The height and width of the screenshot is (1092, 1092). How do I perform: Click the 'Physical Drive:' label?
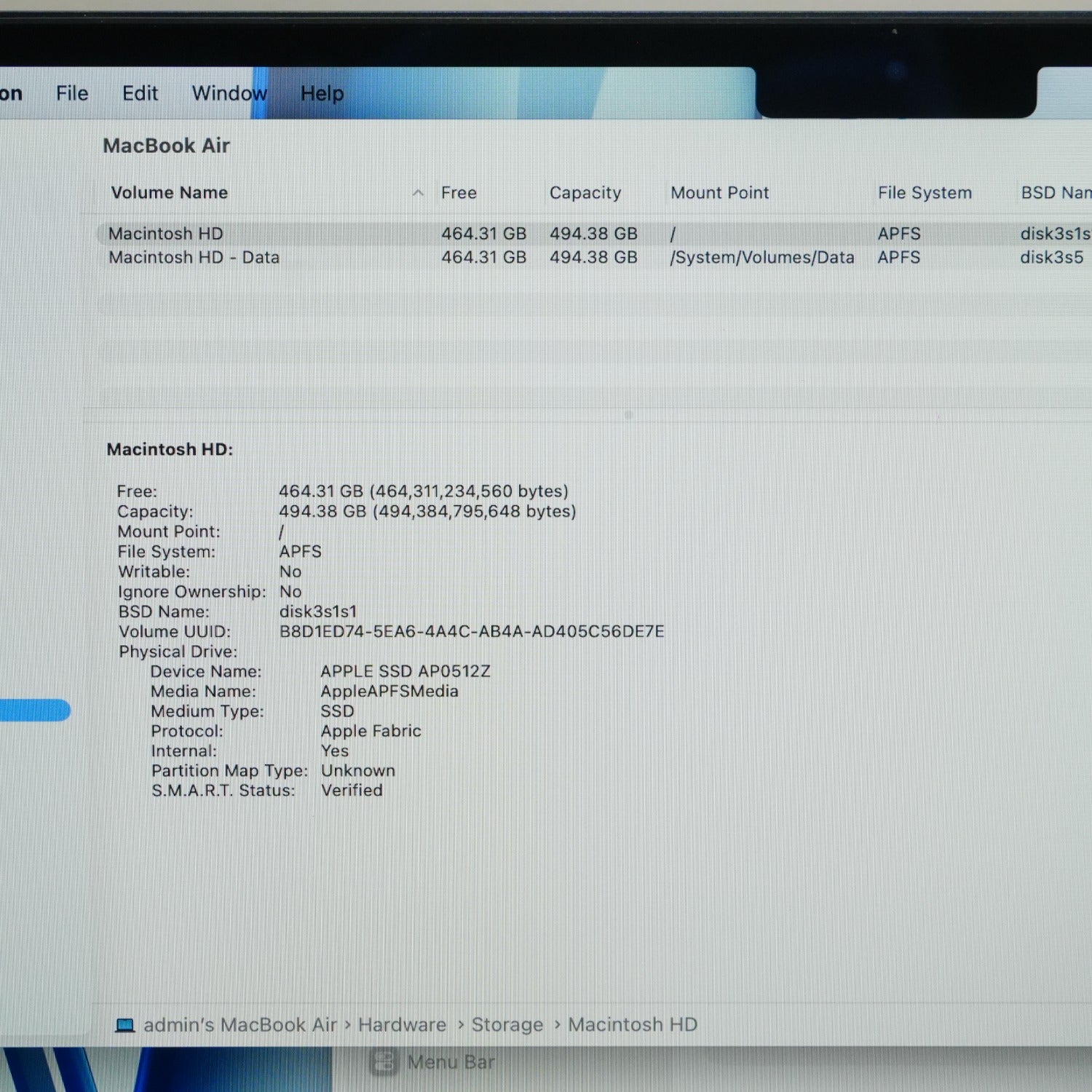[178, 652]
